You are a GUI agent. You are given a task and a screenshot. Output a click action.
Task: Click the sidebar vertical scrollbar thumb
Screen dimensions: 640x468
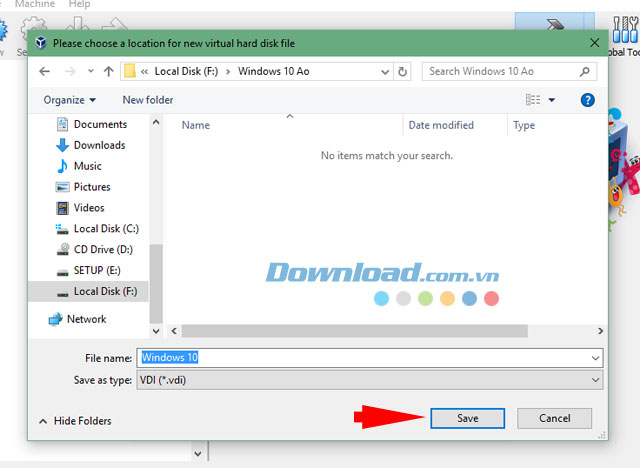pos(156,284)
